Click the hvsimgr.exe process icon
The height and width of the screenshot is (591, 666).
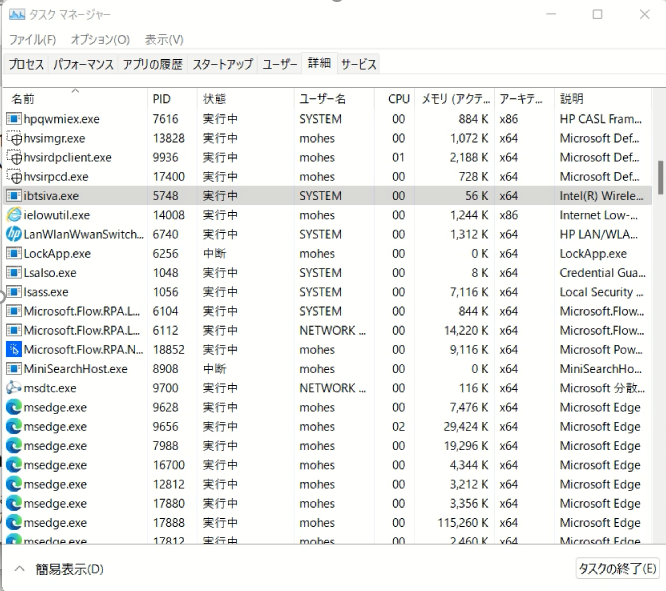(14, 138)
